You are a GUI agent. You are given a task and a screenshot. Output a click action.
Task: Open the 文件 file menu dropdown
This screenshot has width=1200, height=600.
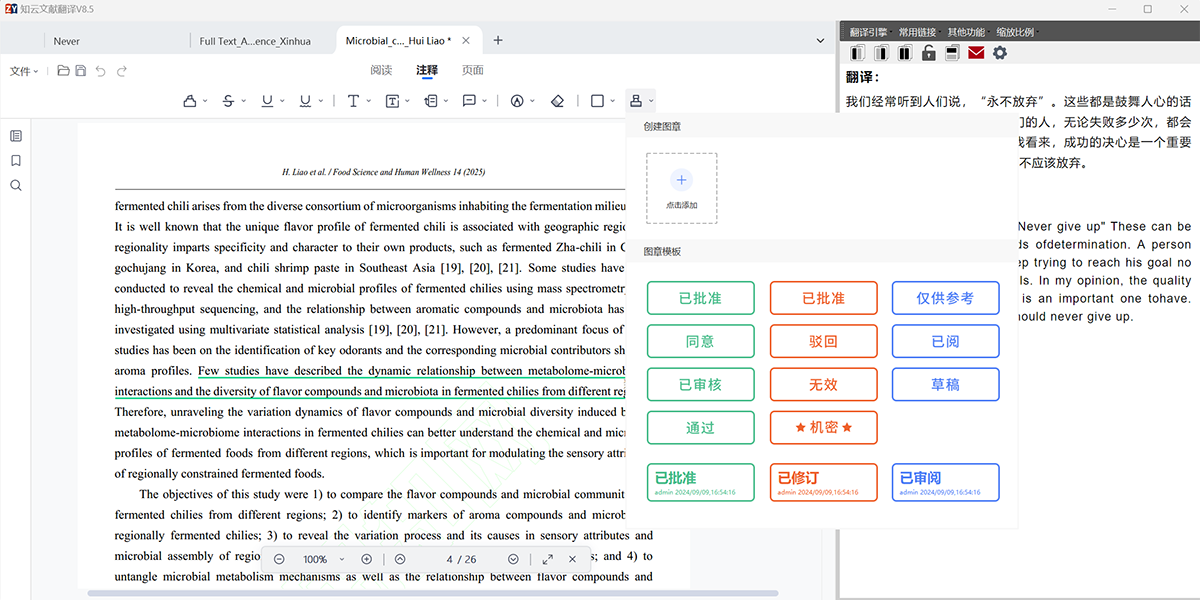click(x=24, y=71)
